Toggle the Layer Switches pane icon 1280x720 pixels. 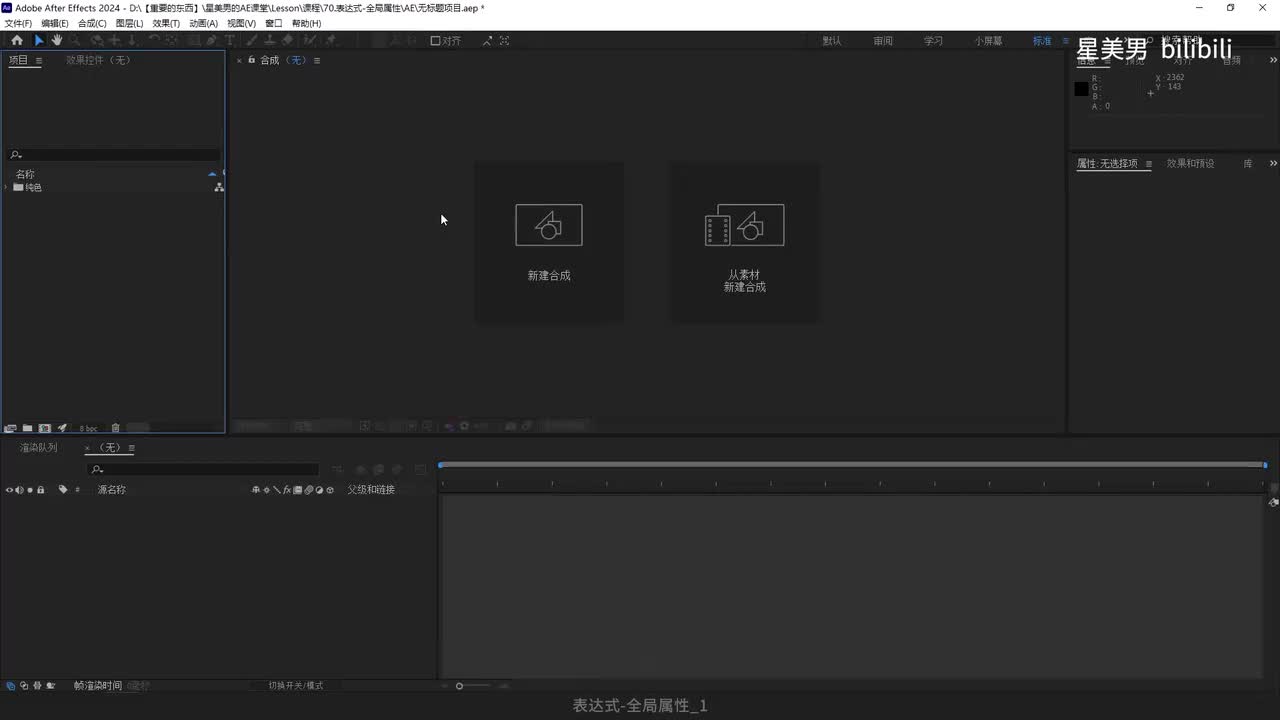point(10,686)
